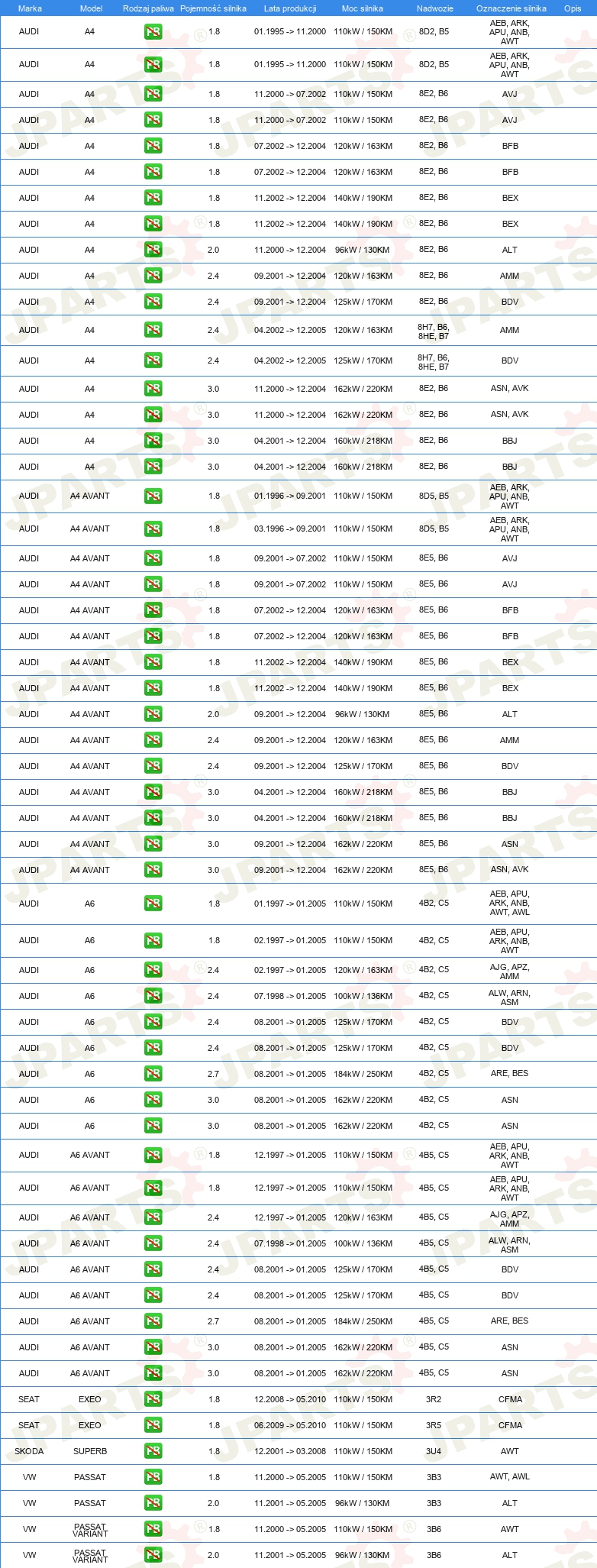
Task: Click fuel icon in VW PASSAT 1.8 row
Action: point(153,1477)
